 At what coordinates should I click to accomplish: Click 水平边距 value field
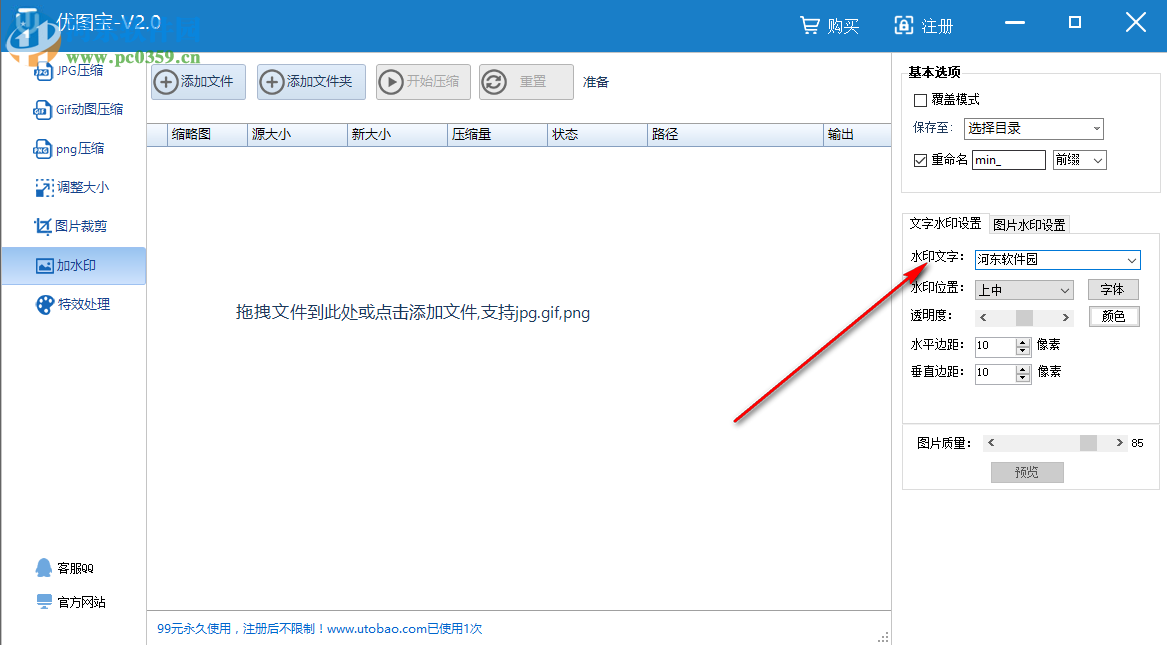[x=995, y=345]
